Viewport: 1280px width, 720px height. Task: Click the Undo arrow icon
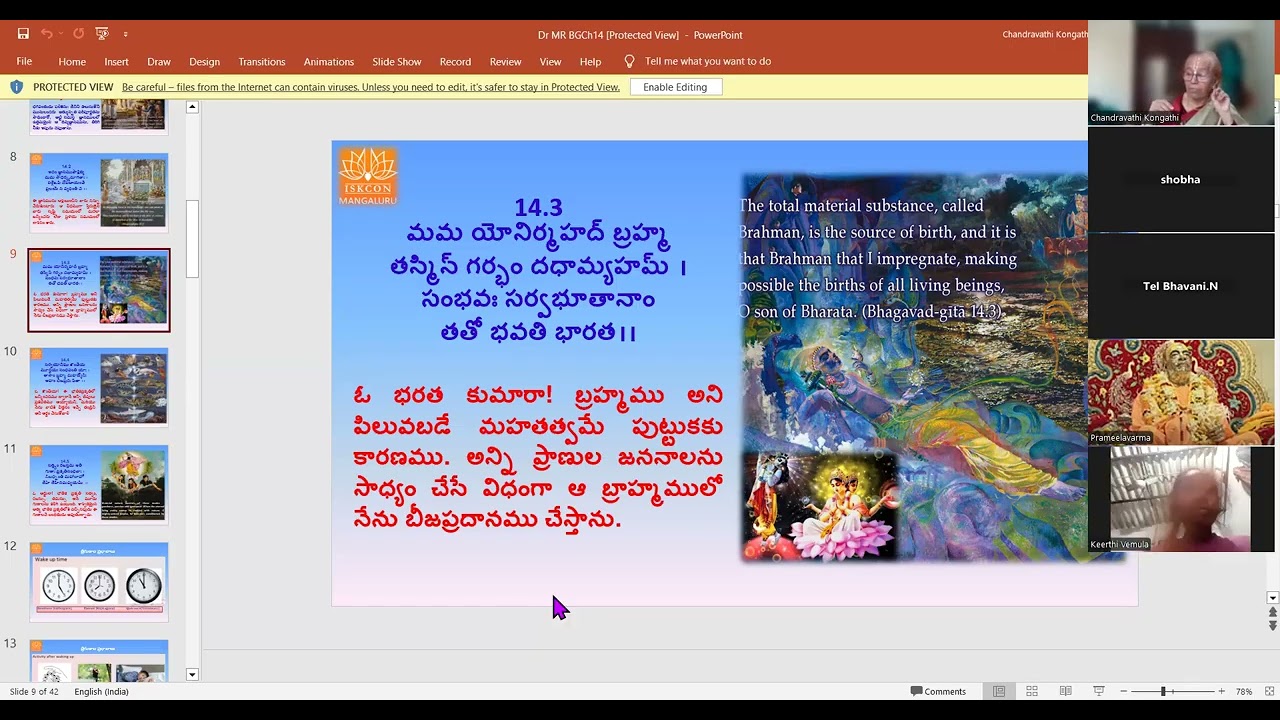tap(46, 34)
